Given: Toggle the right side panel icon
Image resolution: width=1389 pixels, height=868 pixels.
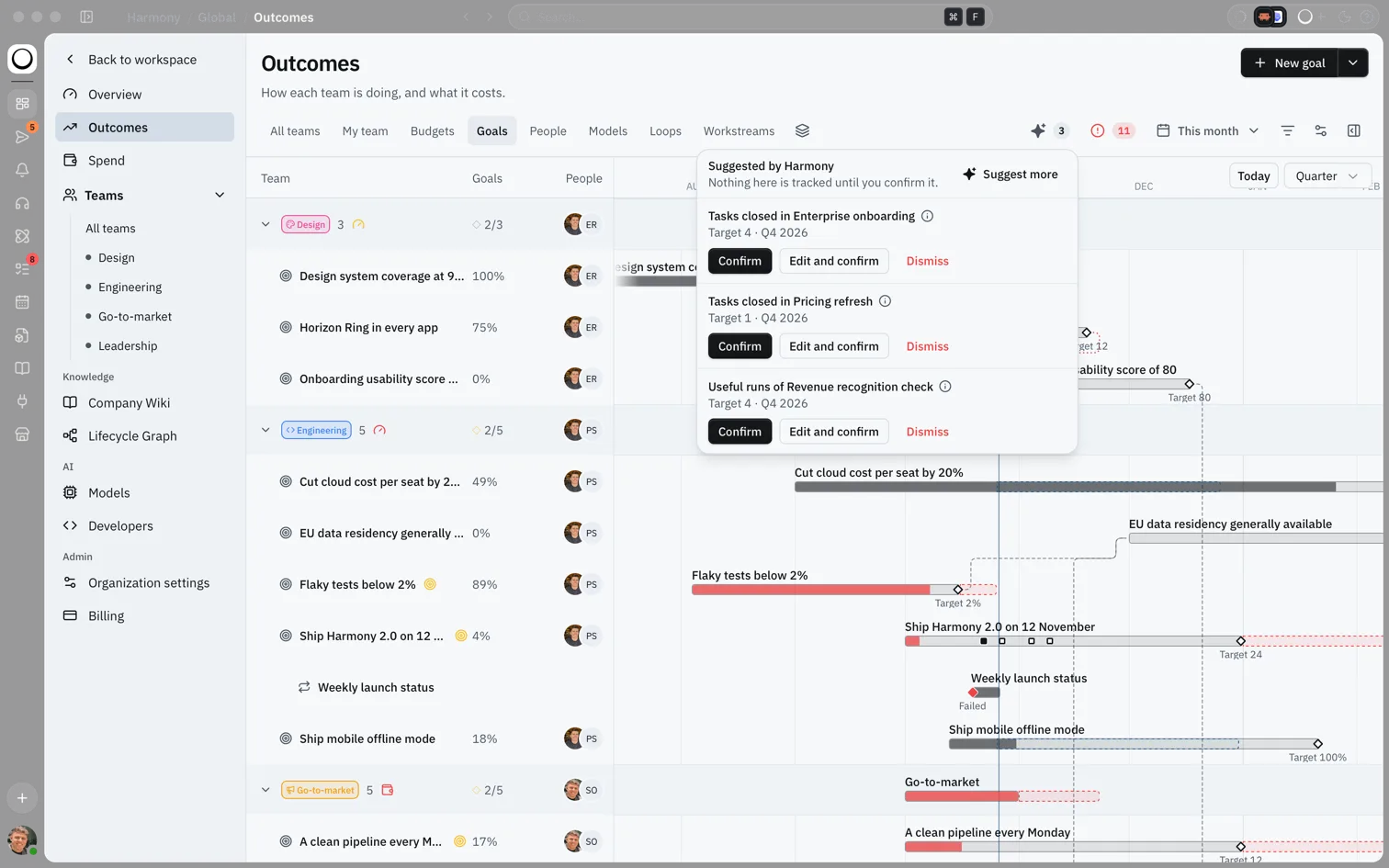Looking at the screenshot, I should tap(1353, 130).
